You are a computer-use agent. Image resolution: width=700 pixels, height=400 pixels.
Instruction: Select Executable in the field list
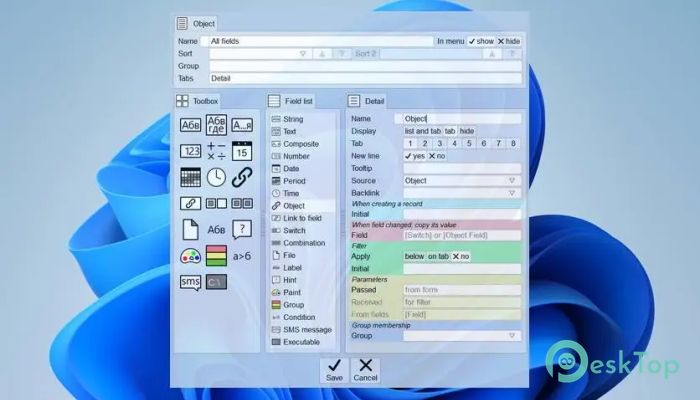pyautogui.click(x=302, y=342)
